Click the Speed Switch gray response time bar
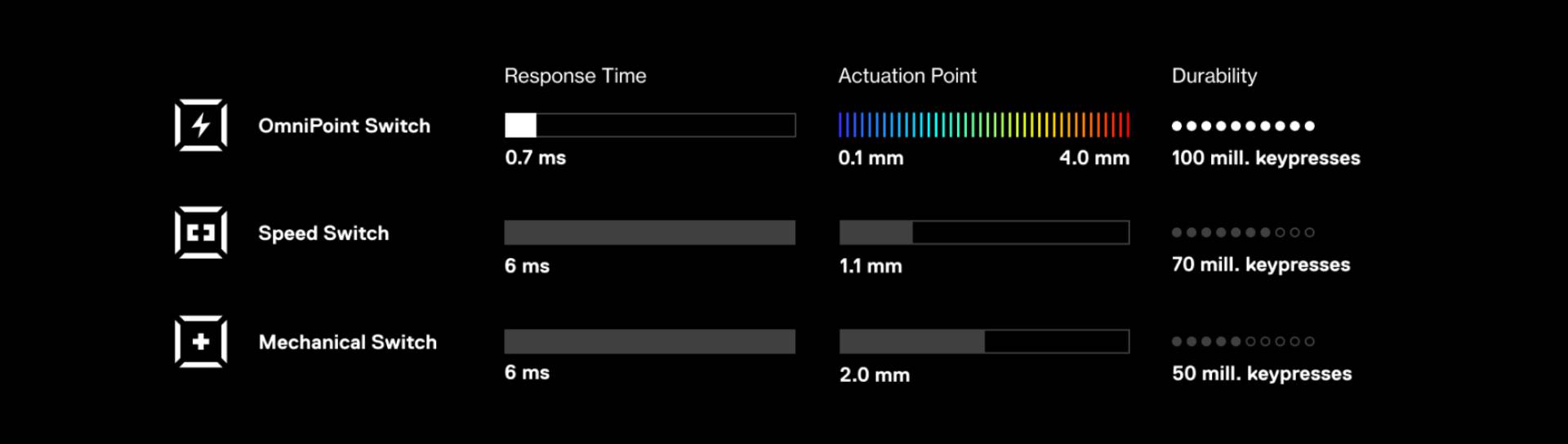 pyautogui.click(x=650, y=233)
